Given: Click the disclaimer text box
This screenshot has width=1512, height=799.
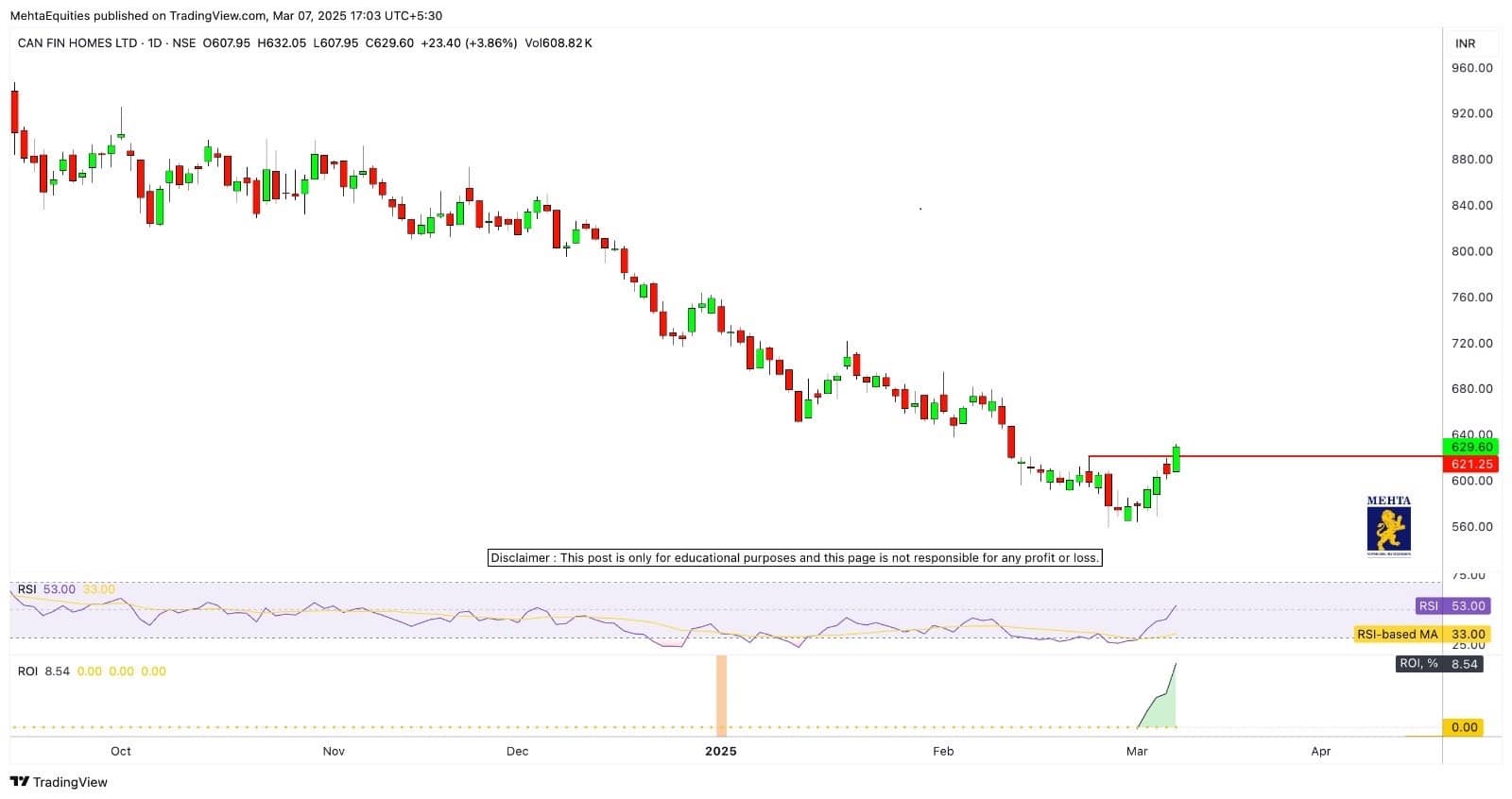Looking at the screenshot, I should coord(795,558).
